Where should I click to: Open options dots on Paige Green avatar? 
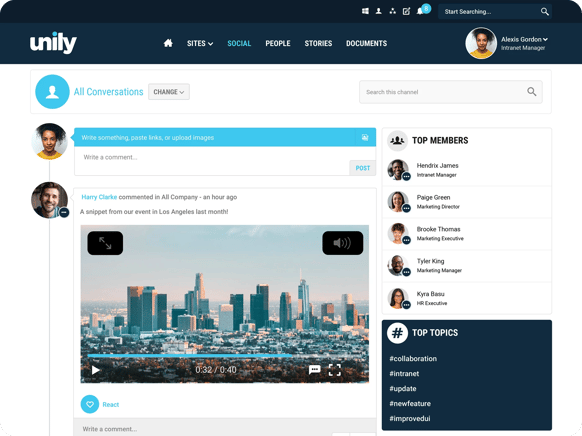(x=406, y=209)
